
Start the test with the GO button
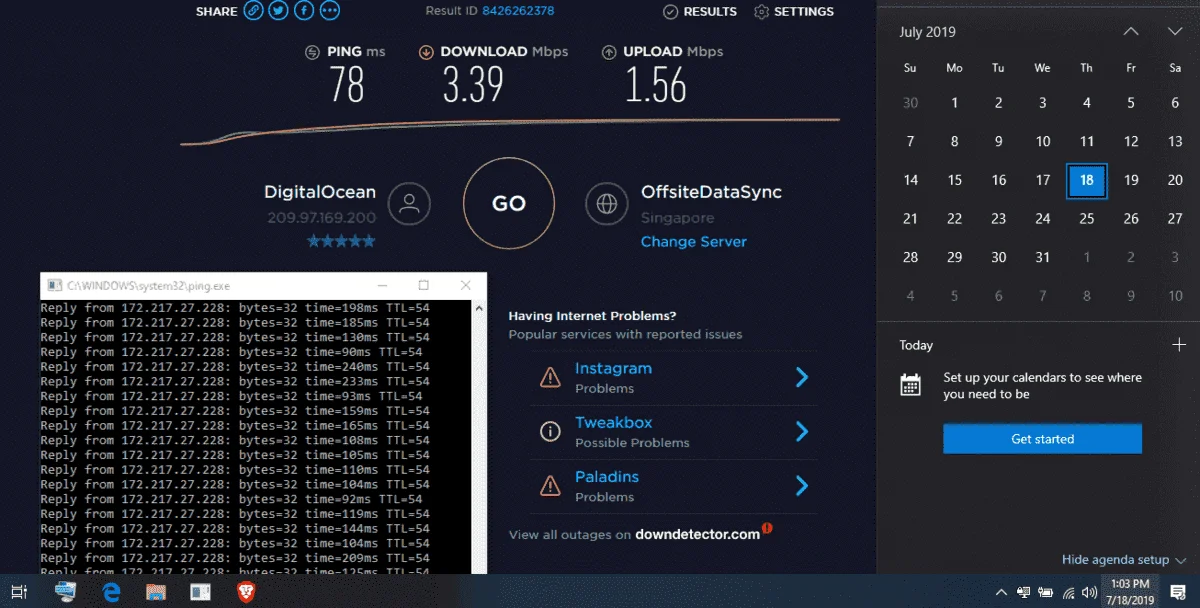[x=508, y=203]
